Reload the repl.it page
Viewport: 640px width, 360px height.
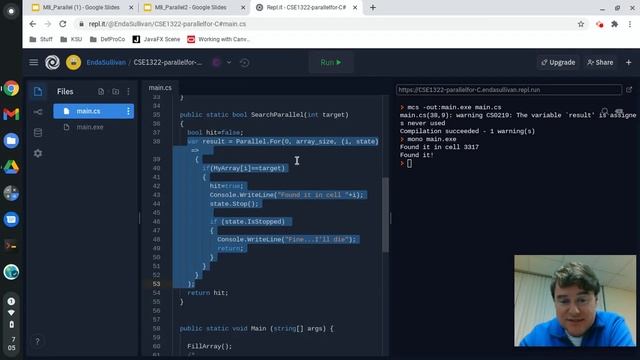63,24
